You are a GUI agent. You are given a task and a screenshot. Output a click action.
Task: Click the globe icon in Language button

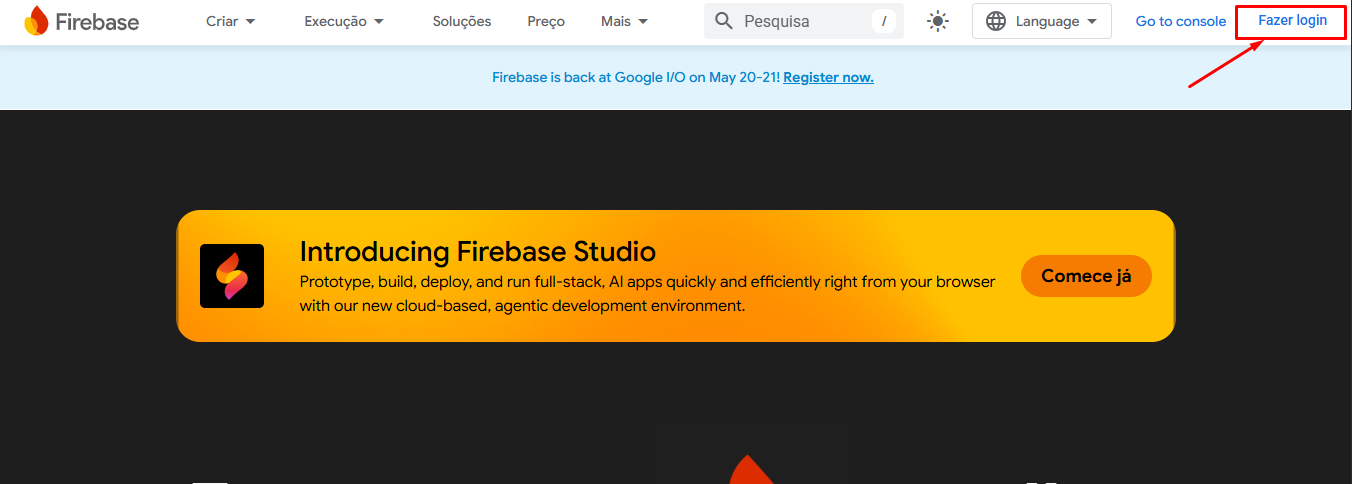[996, 21]
